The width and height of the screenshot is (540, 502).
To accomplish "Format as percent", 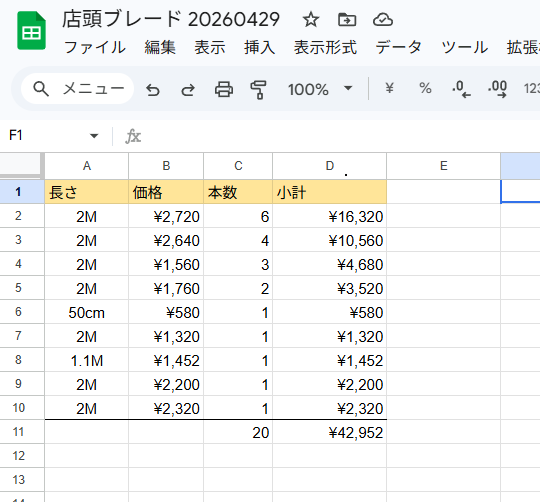I will pos(425,88).
